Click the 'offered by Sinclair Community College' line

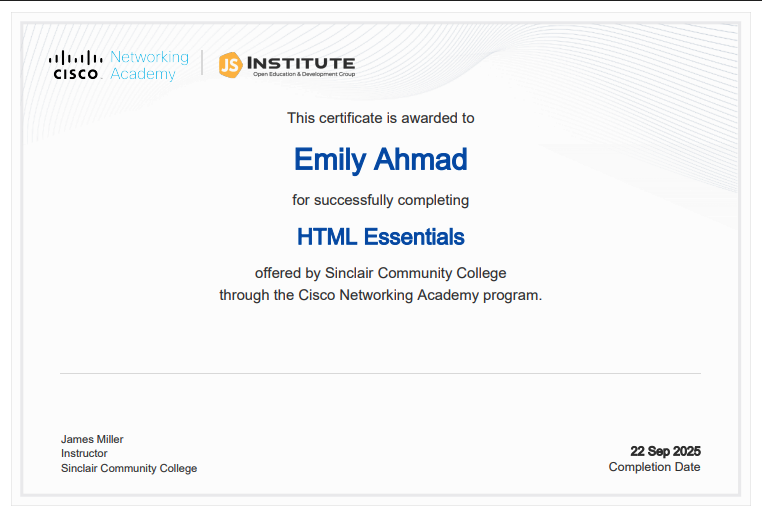[380, 273]
